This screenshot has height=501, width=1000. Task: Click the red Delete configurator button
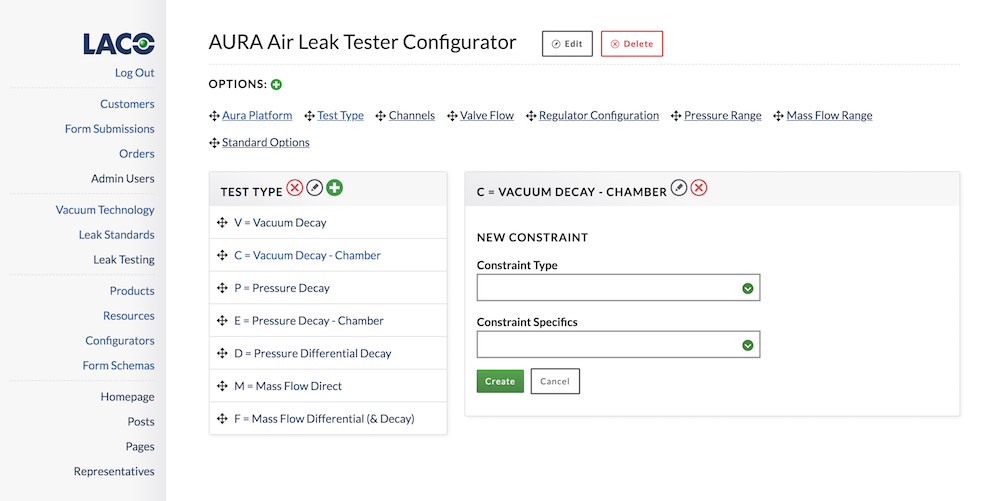(631, 44)
